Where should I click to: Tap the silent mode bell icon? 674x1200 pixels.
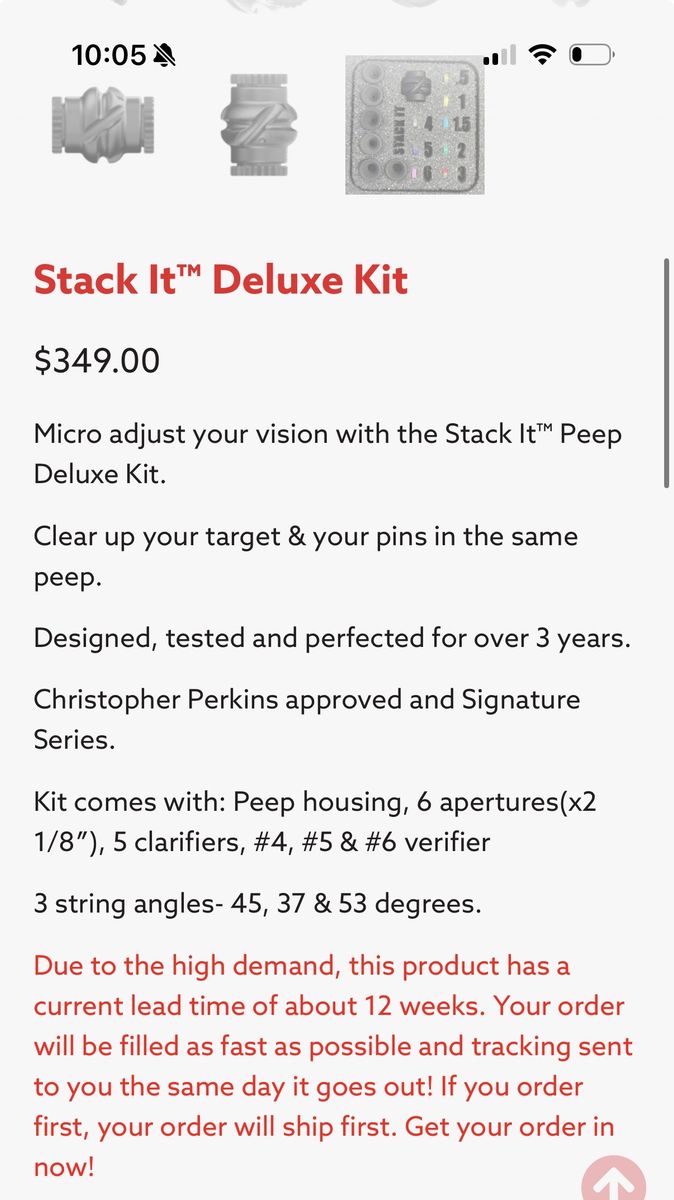click(x=165, y=56)
